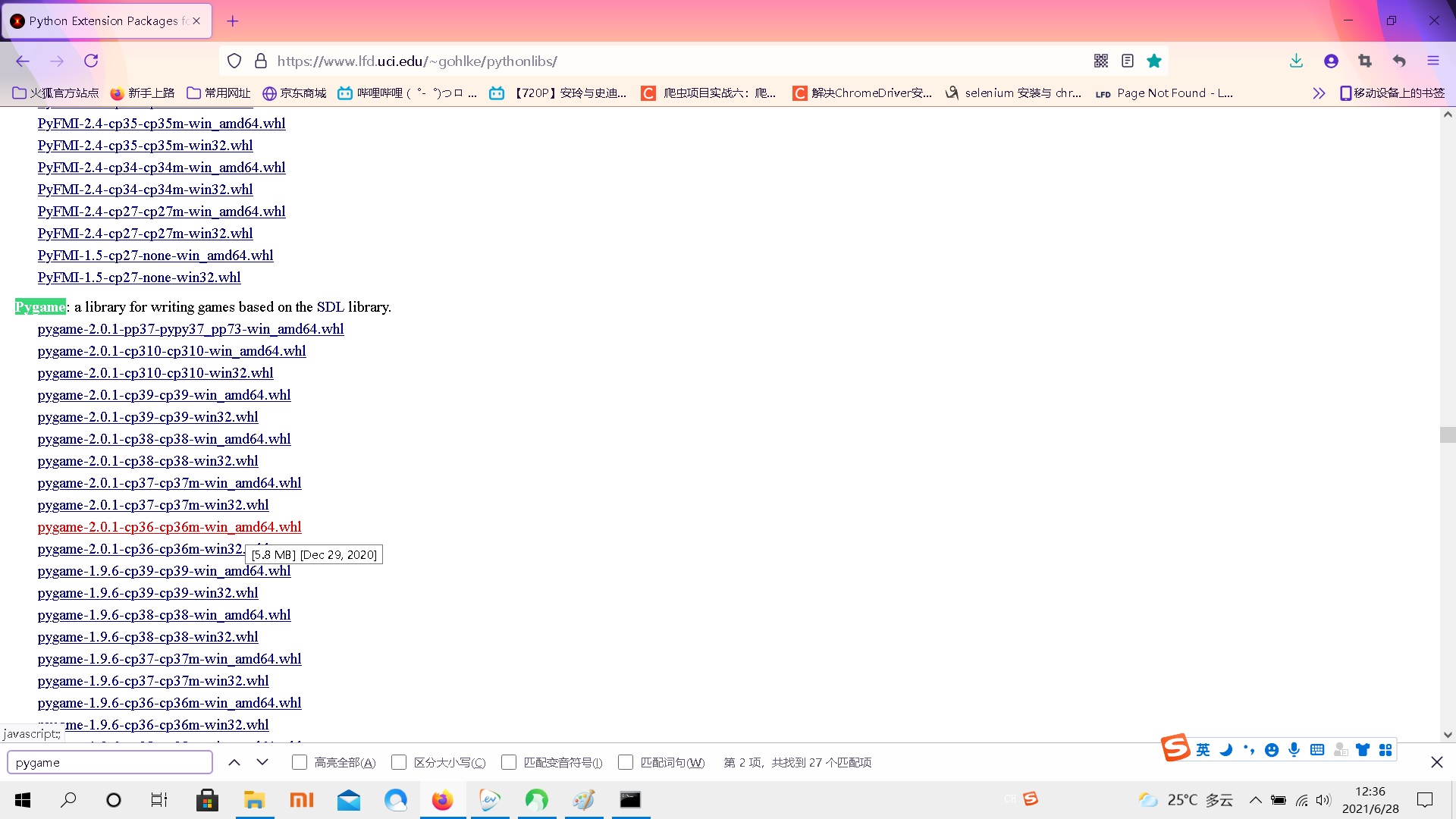Open the Sogou emoji picker
The height and width of the screenshot is (819, 1456).
1272,749
